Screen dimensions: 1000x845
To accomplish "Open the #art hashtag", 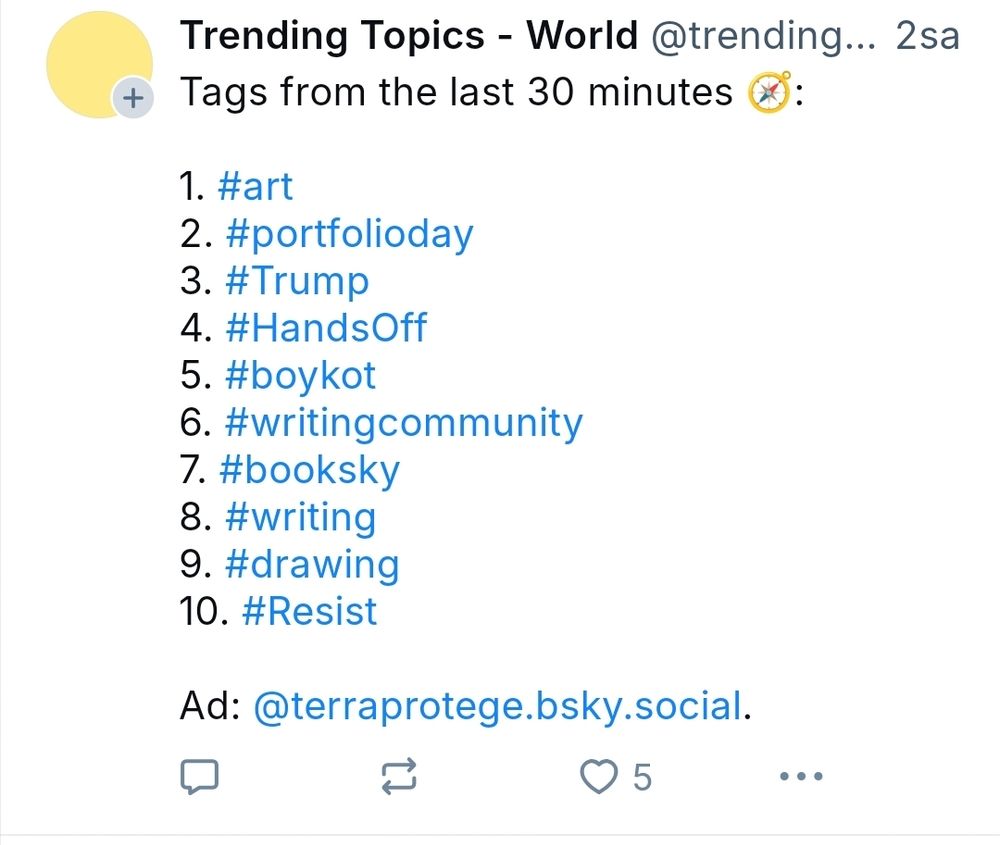I will click(255, 186).
